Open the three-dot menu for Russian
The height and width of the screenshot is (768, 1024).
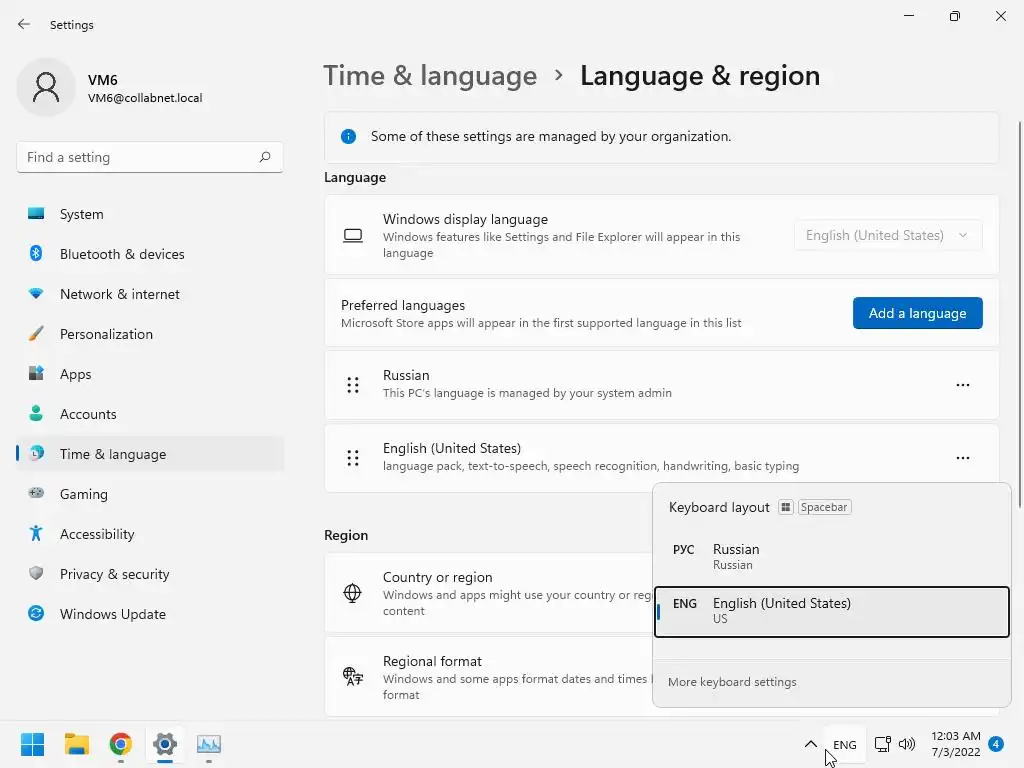tap(963, 385)
